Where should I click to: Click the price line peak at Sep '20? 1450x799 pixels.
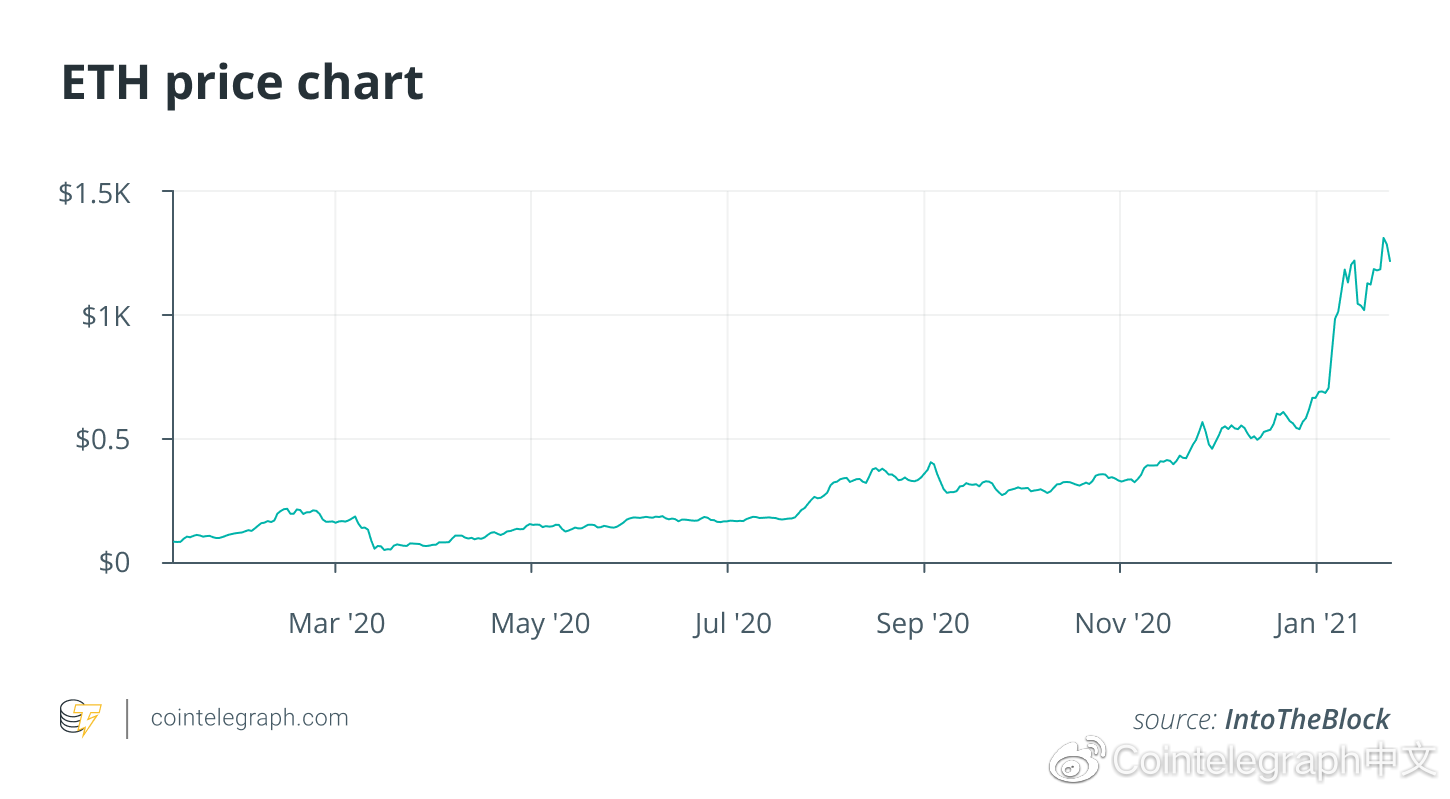pos(931,462)
